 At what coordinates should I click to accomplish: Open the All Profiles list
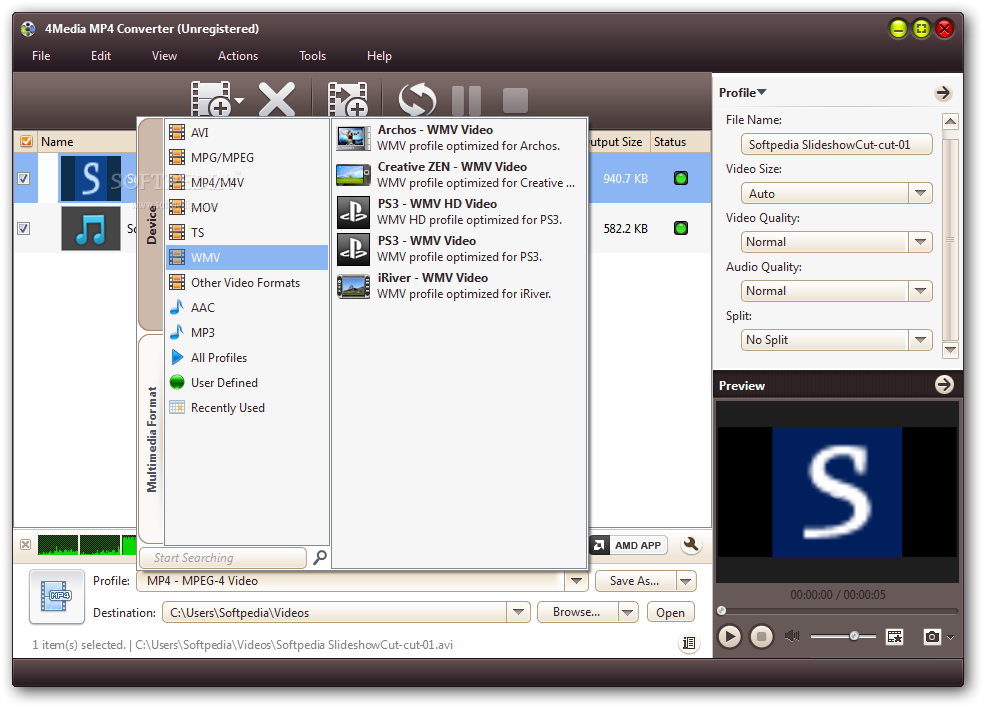point(247,358)
